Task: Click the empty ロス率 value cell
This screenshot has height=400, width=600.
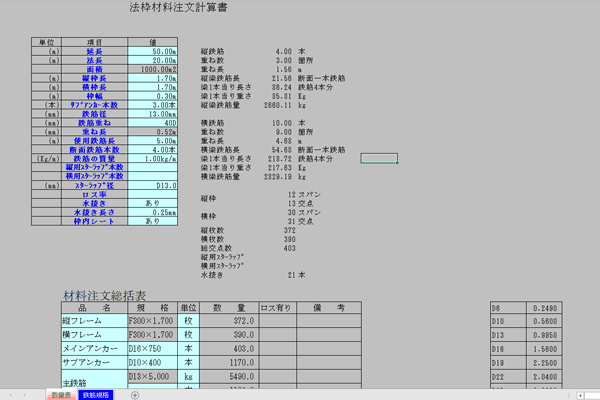Action: coord(155,194)
